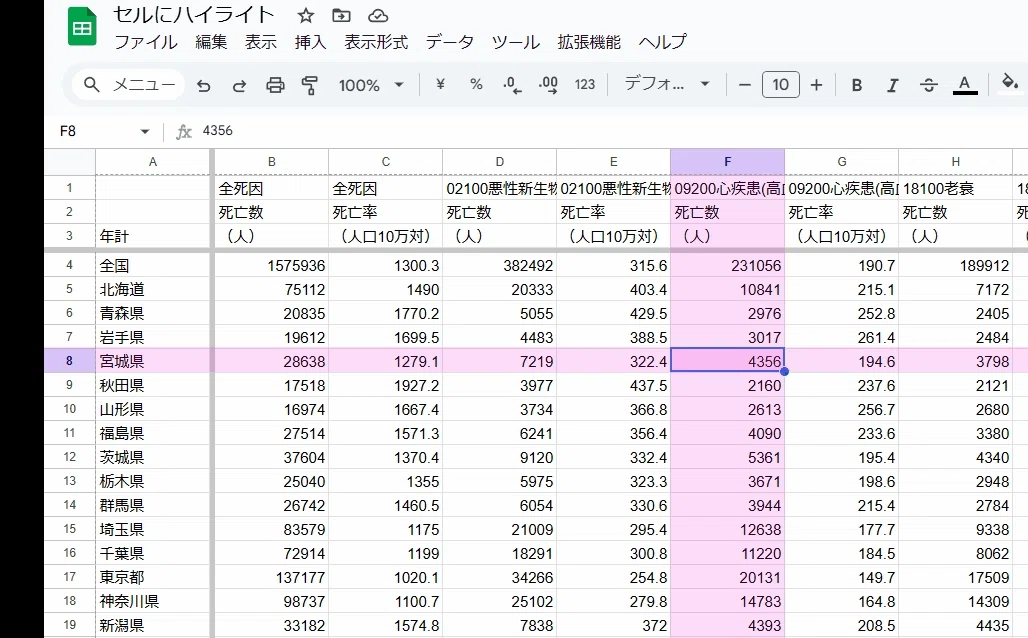Select row 19 header
Image resolution: width=1028 pixels, height=638 pixels.
(x=69, y=625)
